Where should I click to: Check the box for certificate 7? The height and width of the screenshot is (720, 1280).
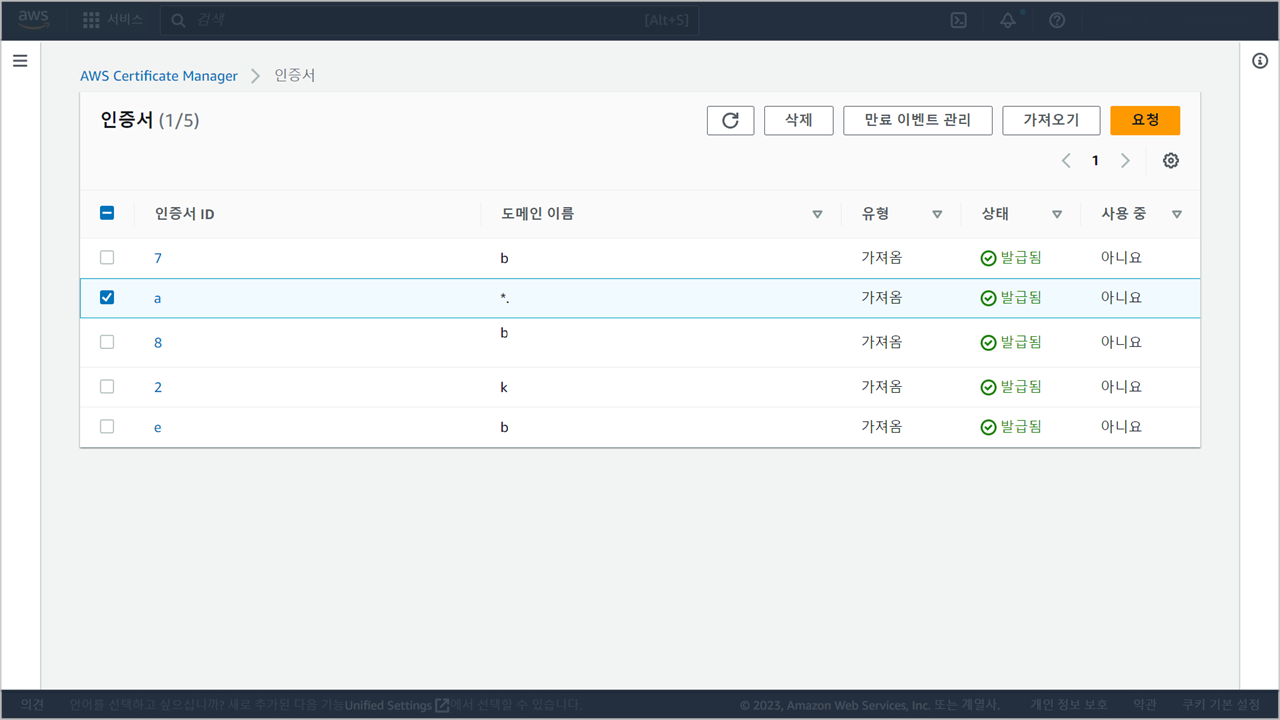(x=107, y=257)
